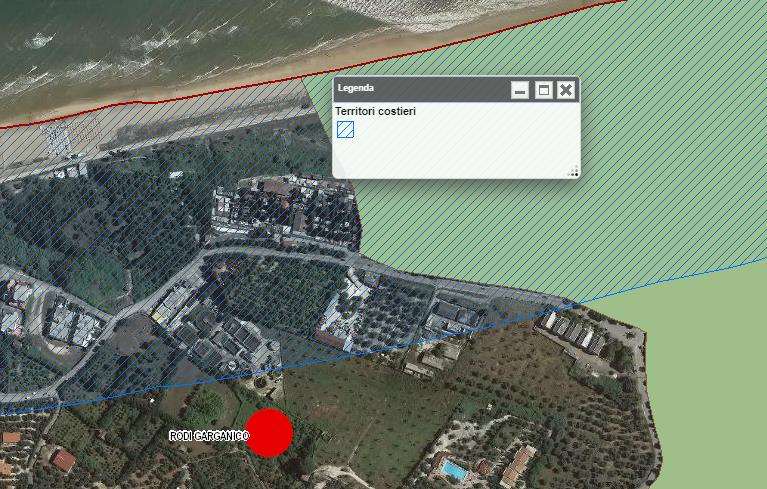Maximize the Legenda window
Image resolution: width=767 pixels, height=489 pixels.
click(543, 90)
